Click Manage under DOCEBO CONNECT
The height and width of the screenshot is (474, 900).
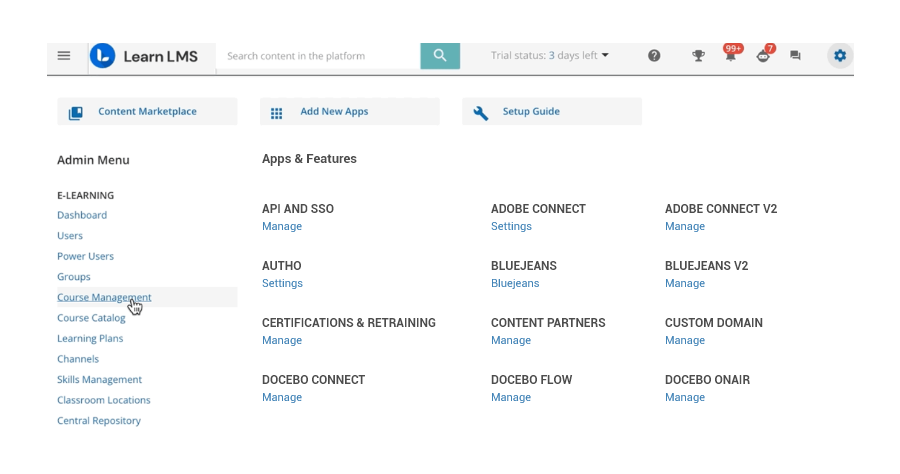[282, 397]
